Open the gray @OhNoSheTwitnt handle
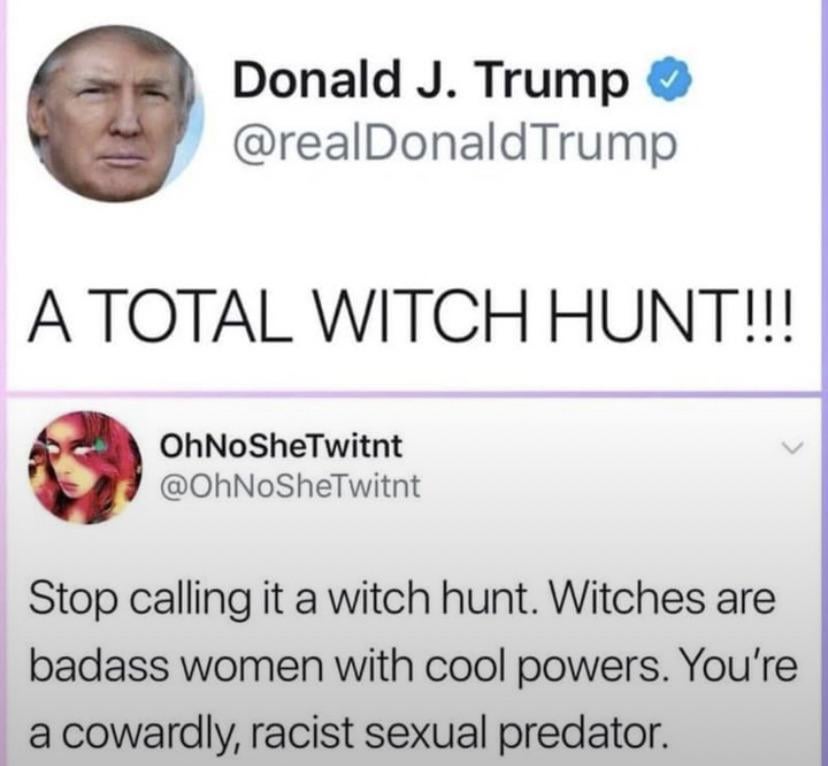 coord(290,486)
